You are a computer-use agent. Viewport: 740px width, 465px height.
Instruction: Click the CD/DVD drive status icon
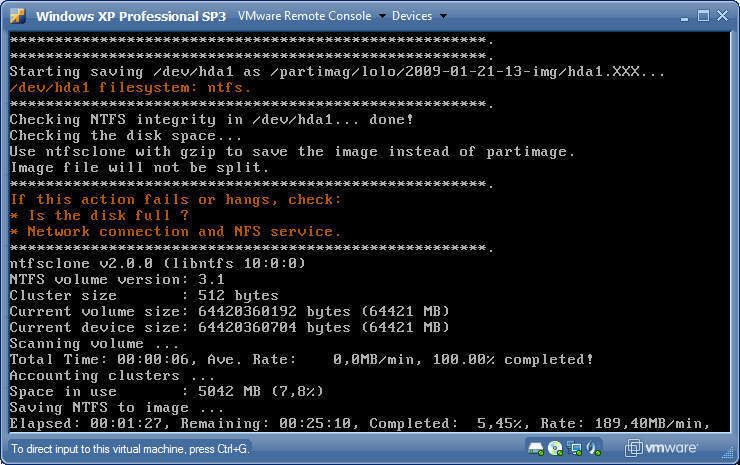(x=555, y=448)
